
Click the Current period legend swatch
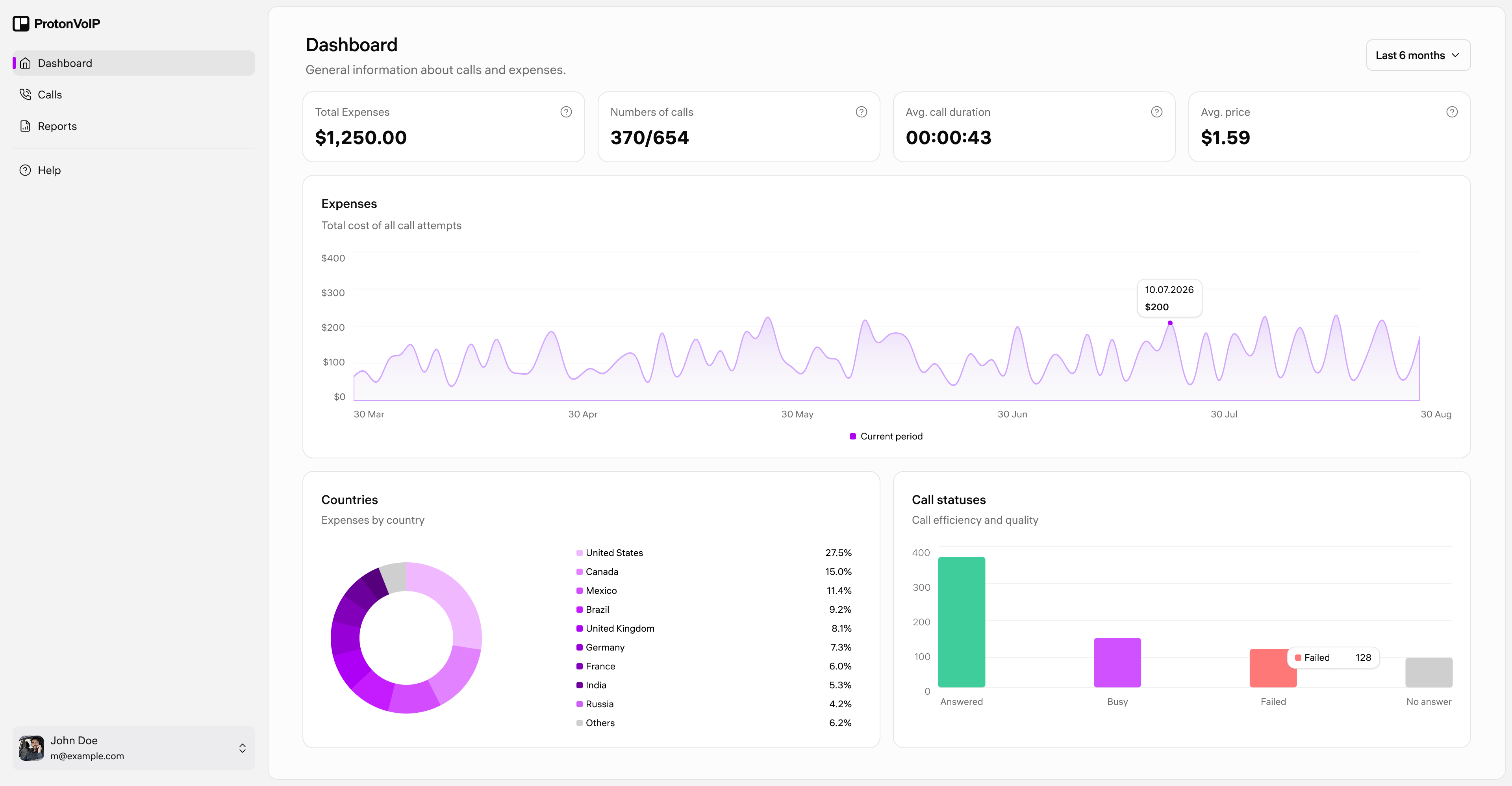[852, 436]
